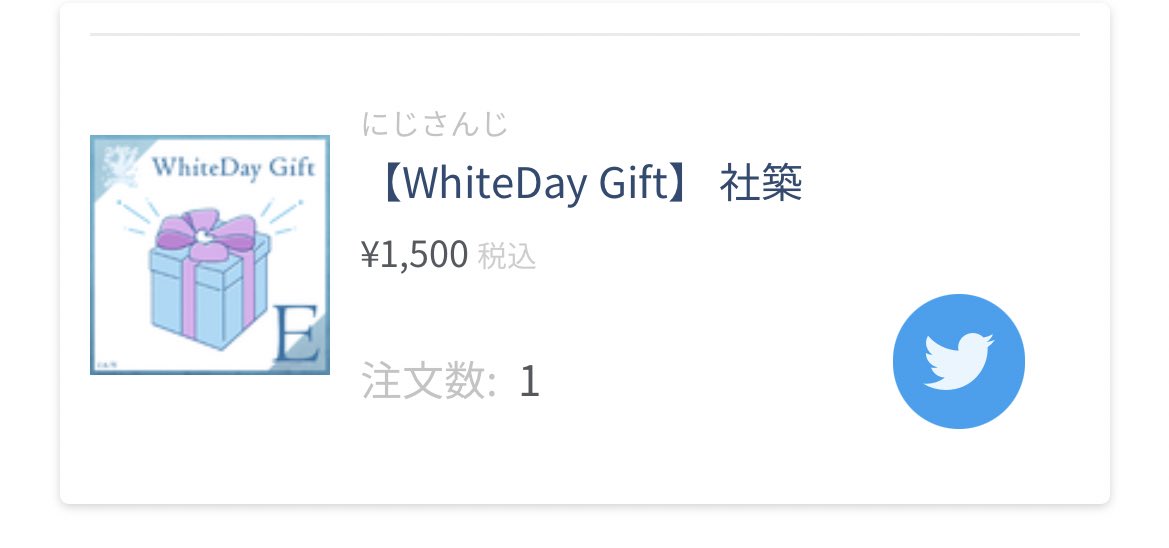
Task: Click the 'WhiteDay Gift' heading inside the thumbnail
Action: (233, 167)
